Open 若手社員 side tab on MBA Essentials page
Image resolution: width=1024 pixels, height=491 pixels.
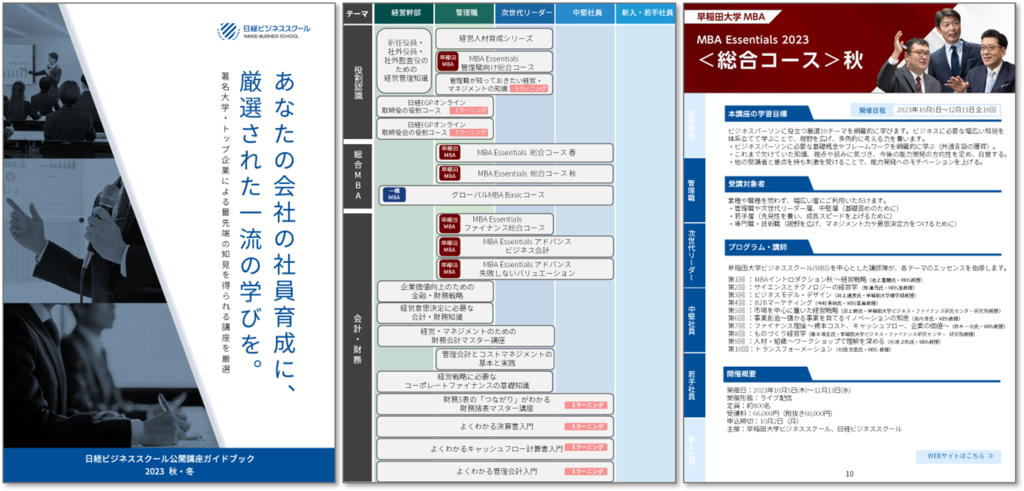coord(694,385)
